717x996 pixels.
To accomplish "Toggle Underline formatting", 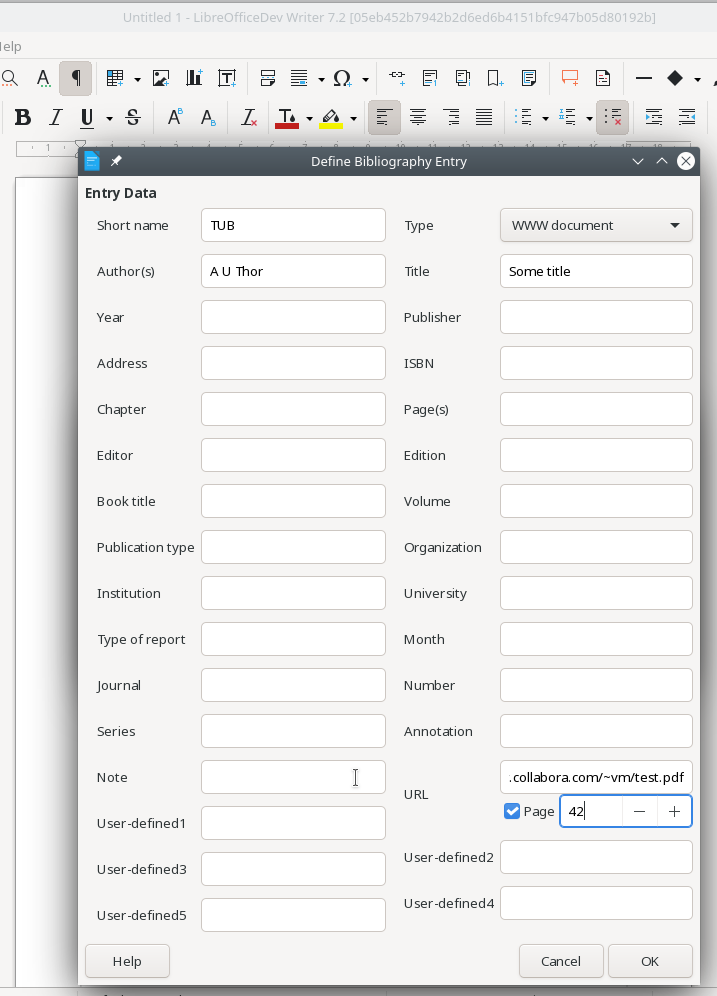I will click(87, 118).
